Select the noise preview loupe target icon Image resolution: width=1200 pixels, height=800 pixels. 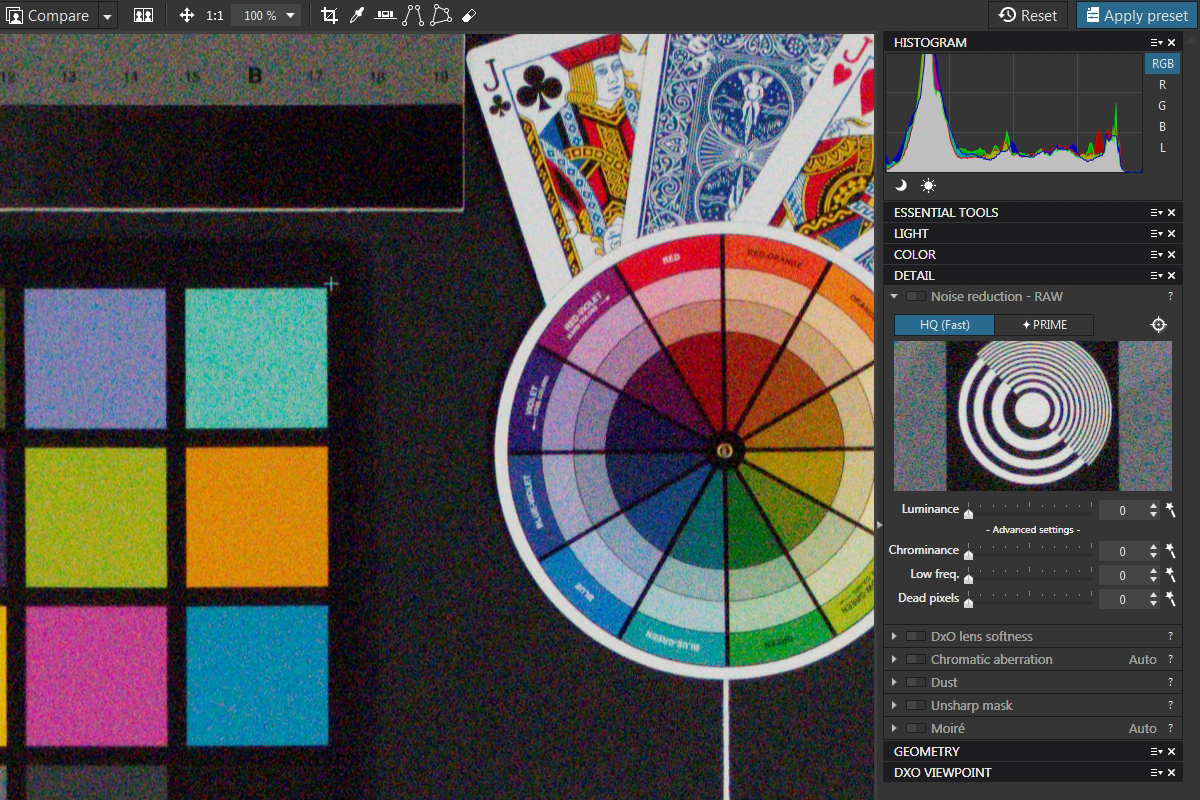coord(1158,325)
